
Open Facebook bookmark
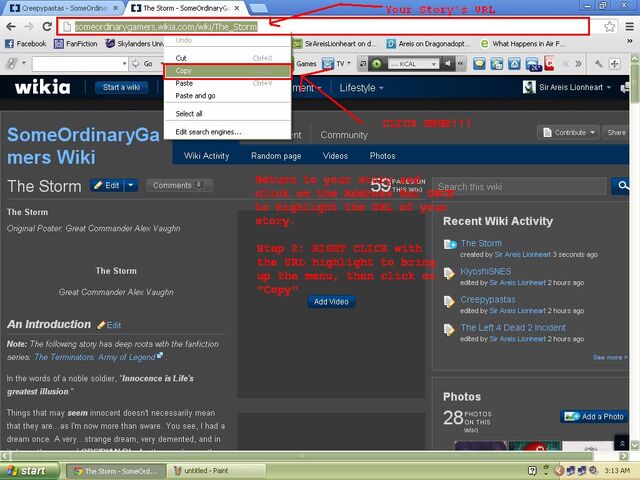coord(26,44)
